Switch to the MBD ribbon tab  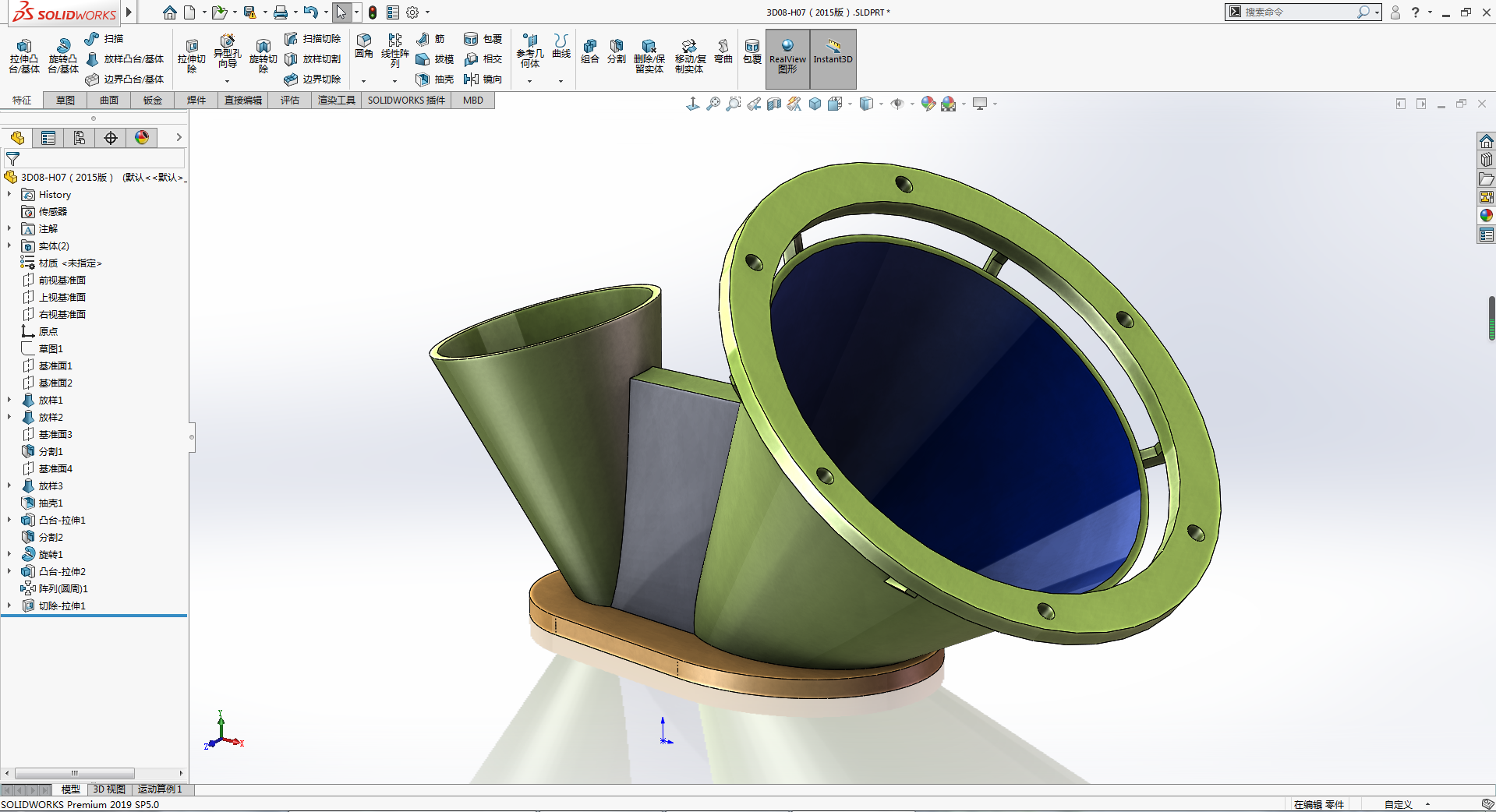(x=473, y=100)
